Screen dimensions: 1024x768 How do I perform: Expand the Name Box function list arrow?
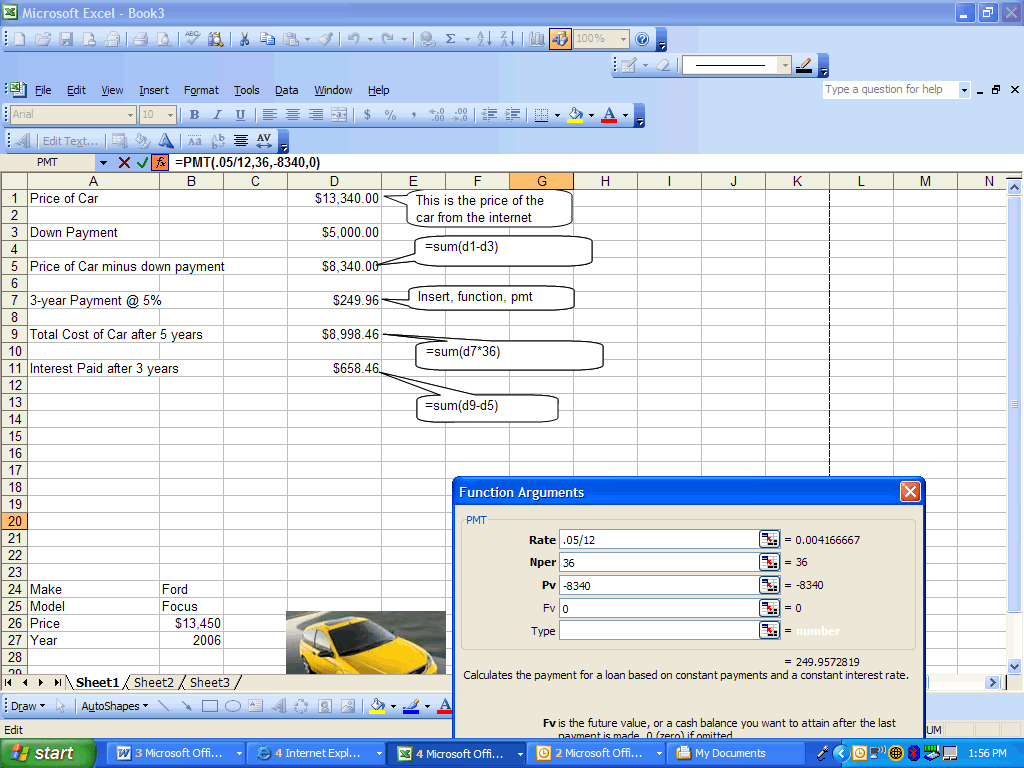103,163
